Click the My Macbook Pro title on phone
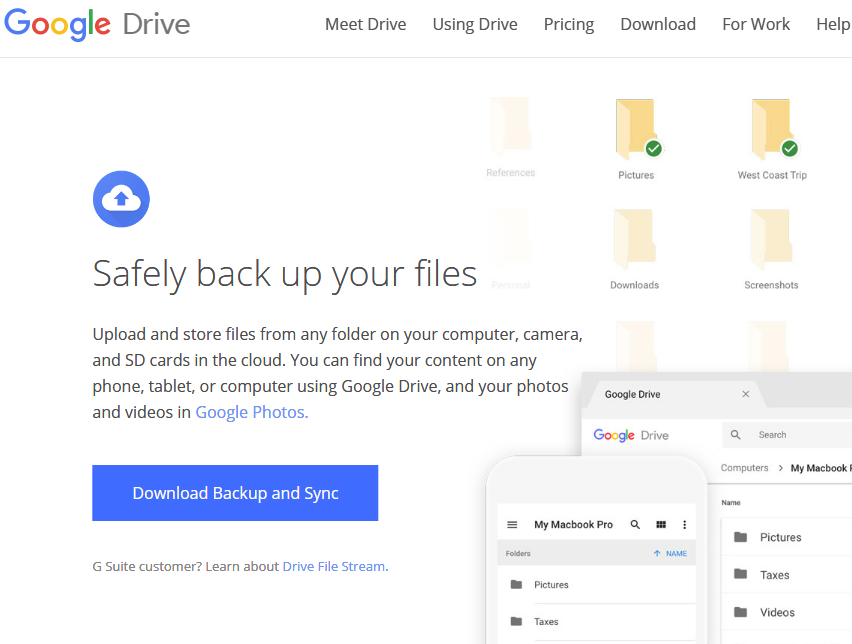Image resolution: width=852 pixels, height=644 pixels. coord(573,524)
